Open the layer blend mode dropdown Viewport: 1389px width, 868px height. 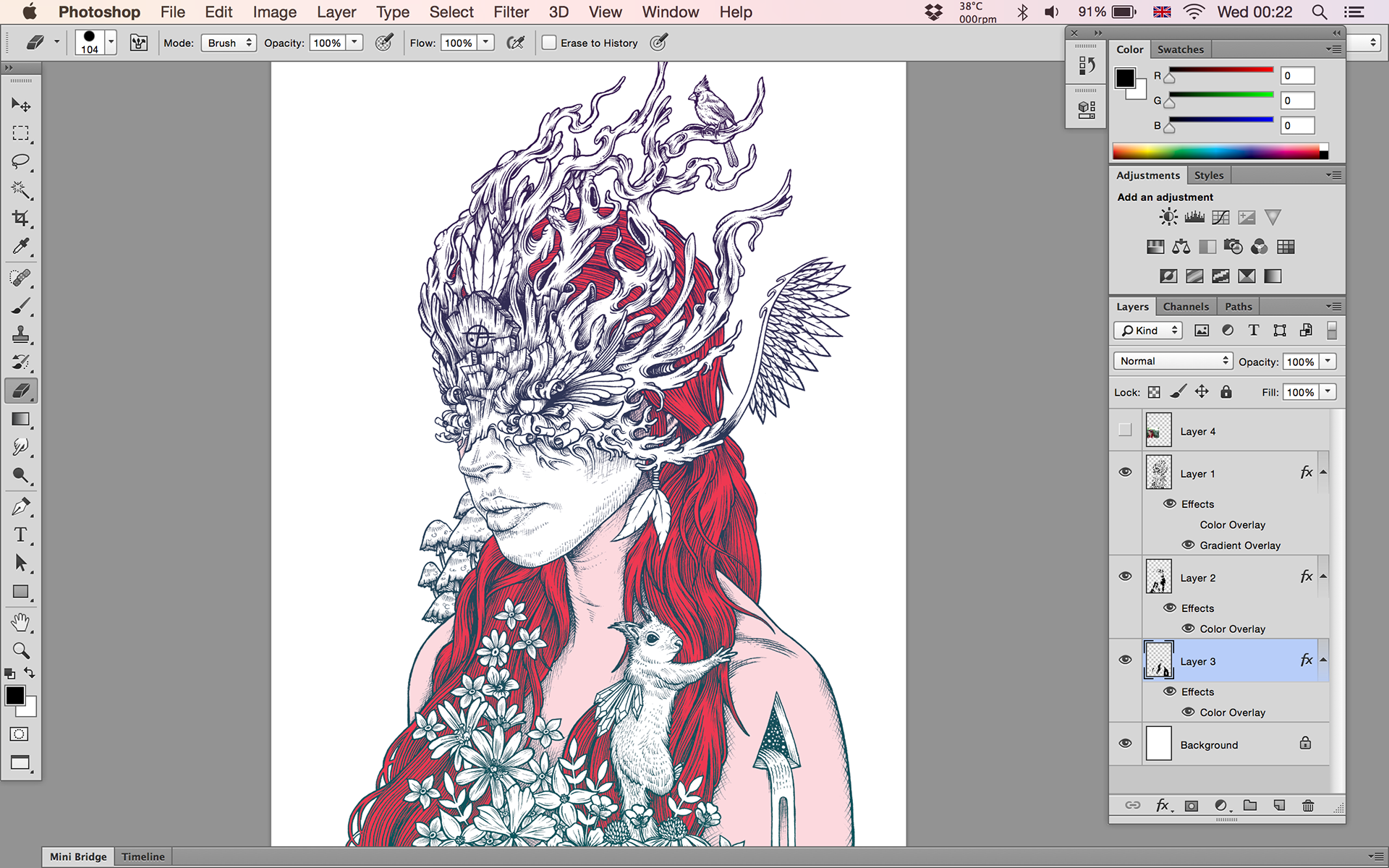1173,361
